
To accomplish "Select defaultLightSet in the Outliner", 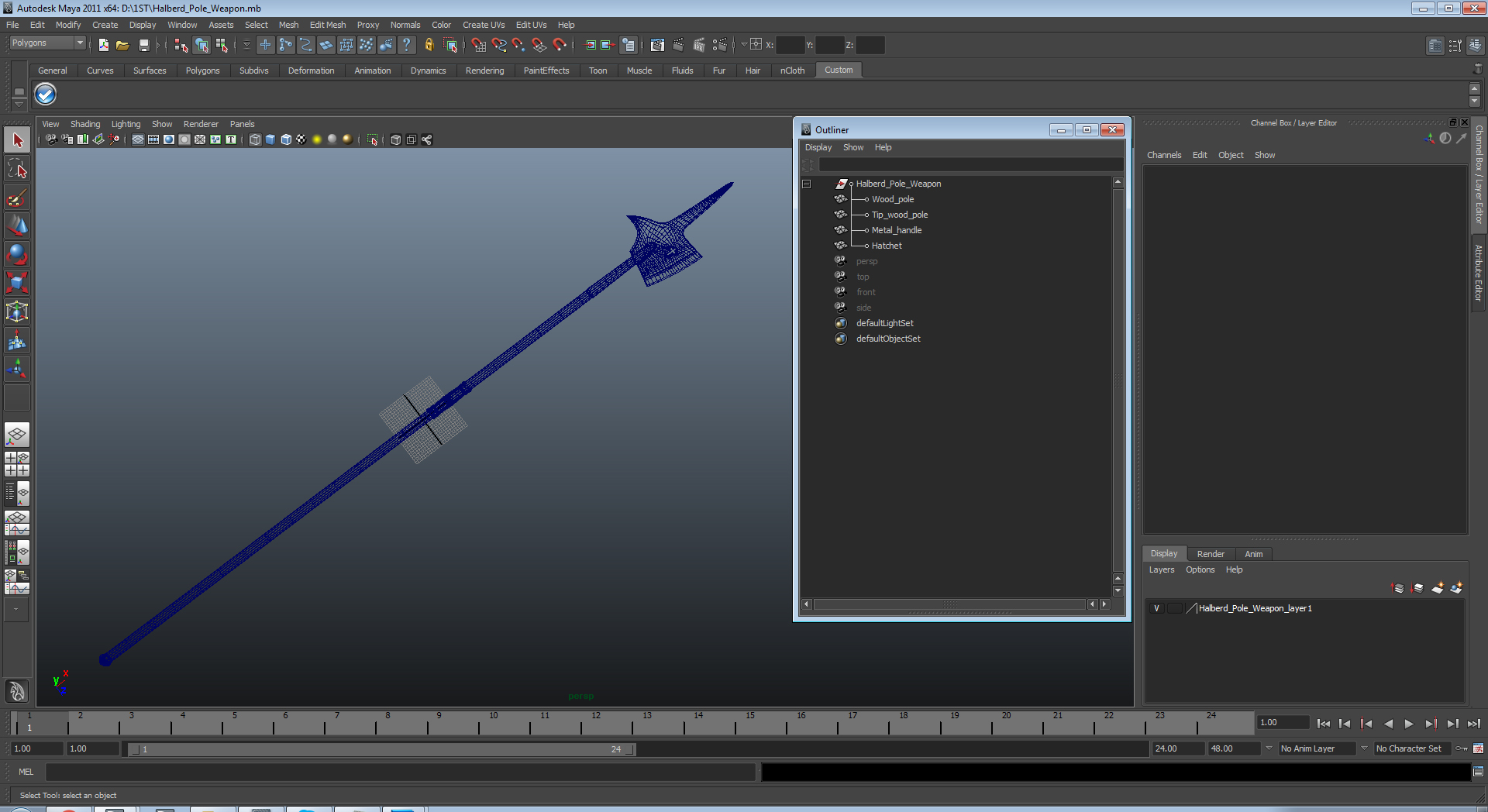I will point(884,323).
